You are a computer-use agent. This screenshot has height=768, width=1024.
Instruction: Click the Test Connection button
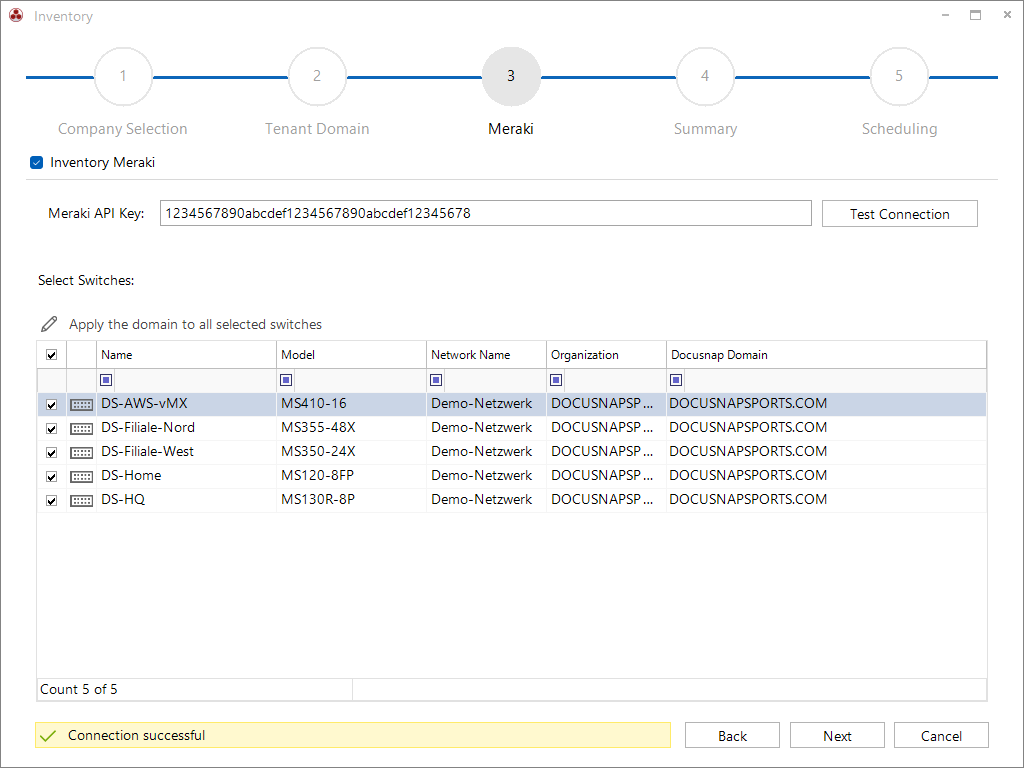[899, 214]
